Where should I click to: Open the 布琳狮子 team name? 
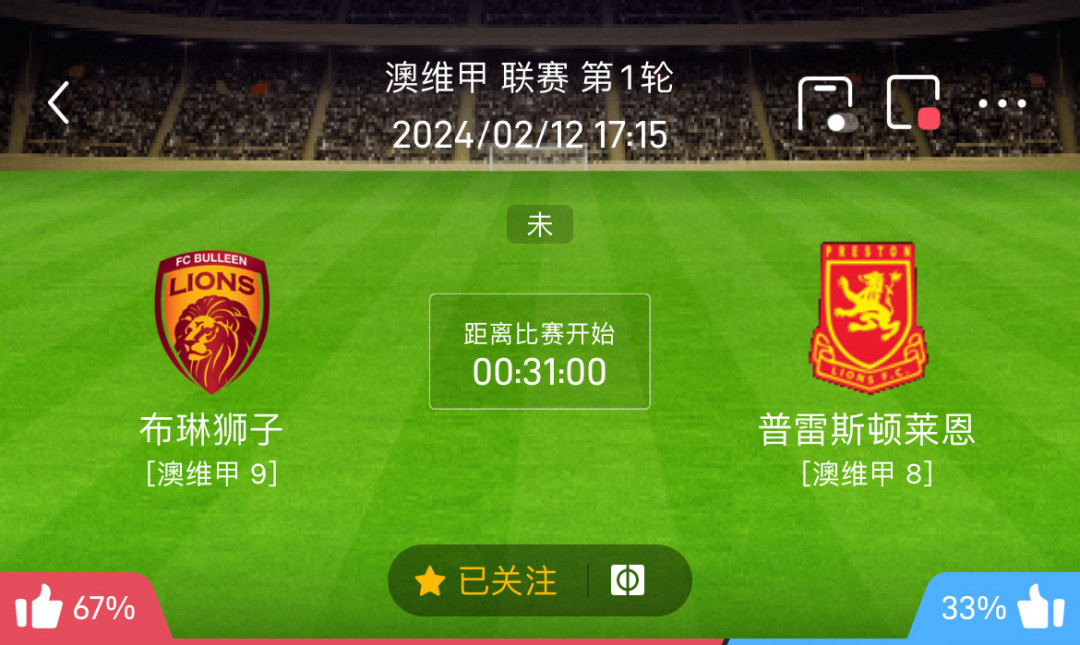[x=211, y=429]
